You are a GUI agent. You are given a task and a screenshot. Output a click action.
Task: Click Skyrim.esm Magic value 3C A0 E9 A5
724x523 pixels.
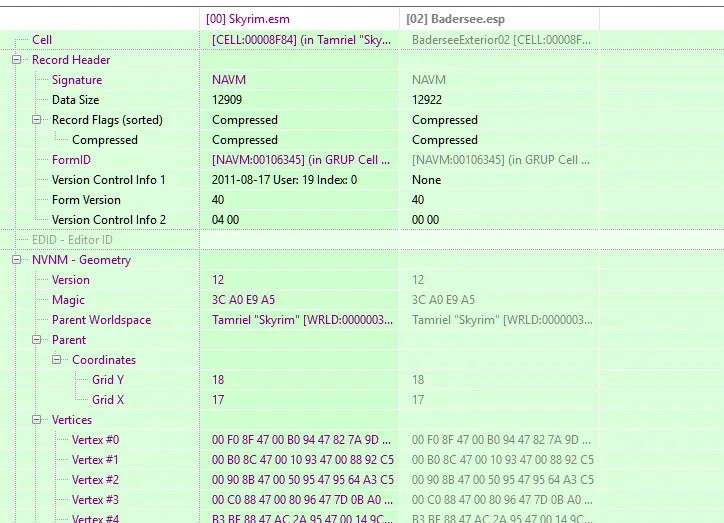point(243,300)
